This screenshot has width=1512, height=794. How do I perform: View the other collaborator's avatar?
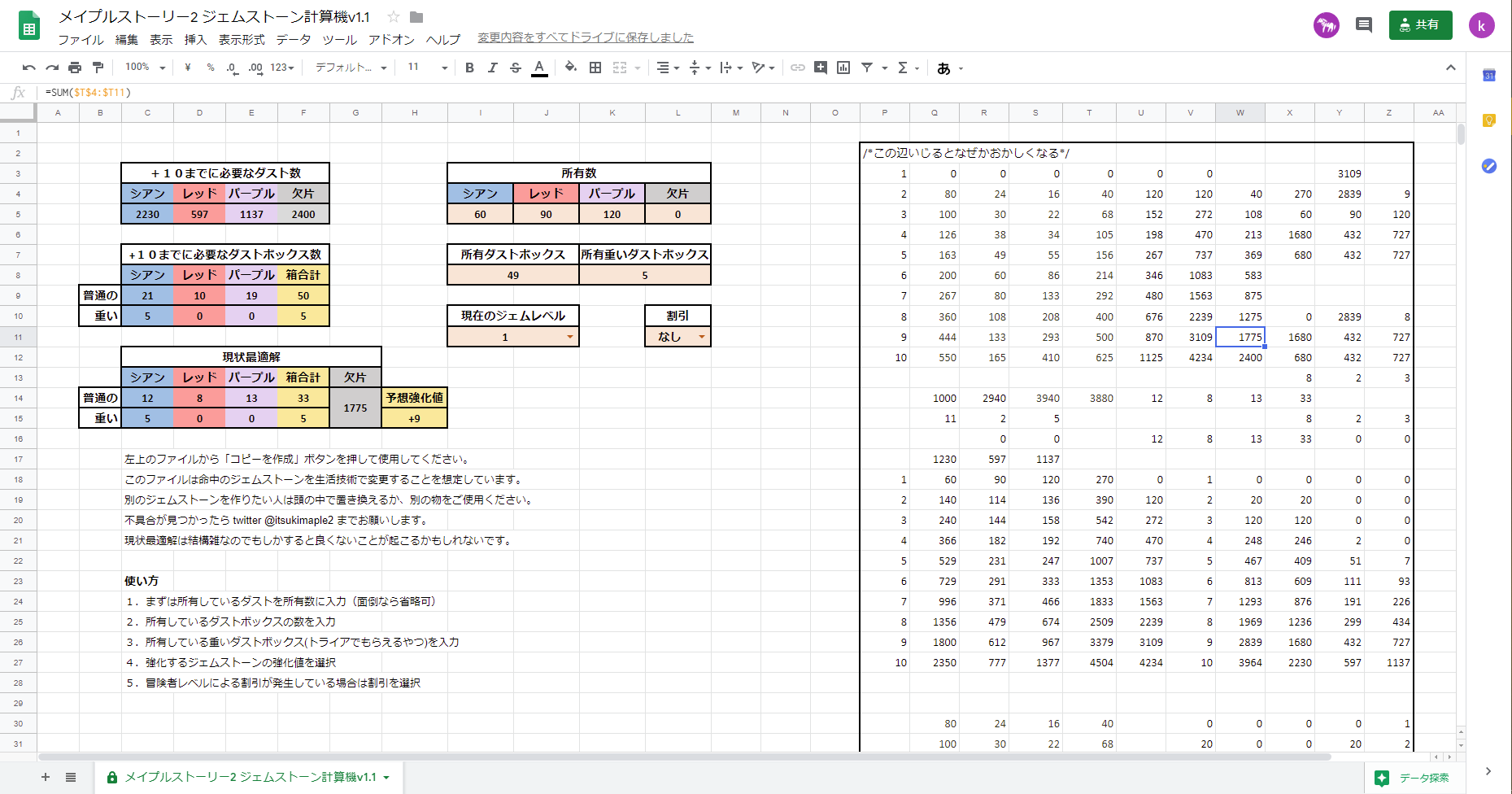pos(1327,25)
